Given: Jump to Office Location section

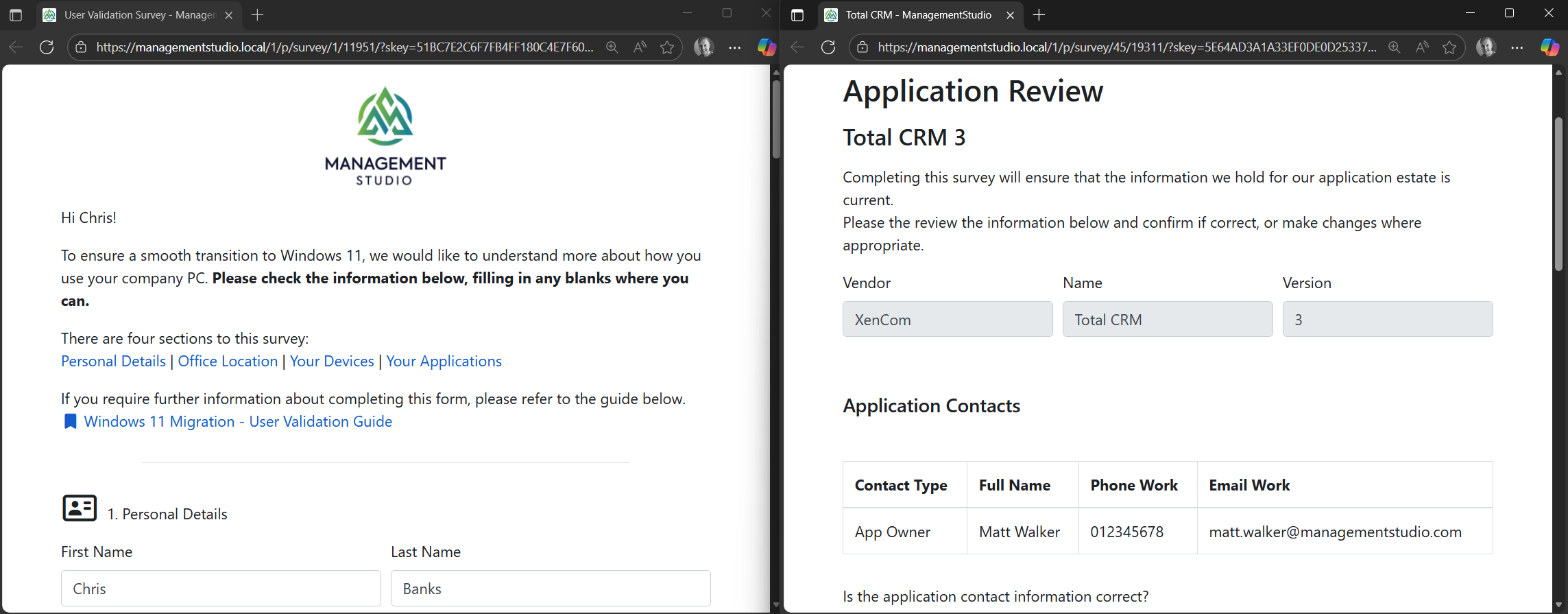Looking at the screenshot, I should [x=228, y=361].
